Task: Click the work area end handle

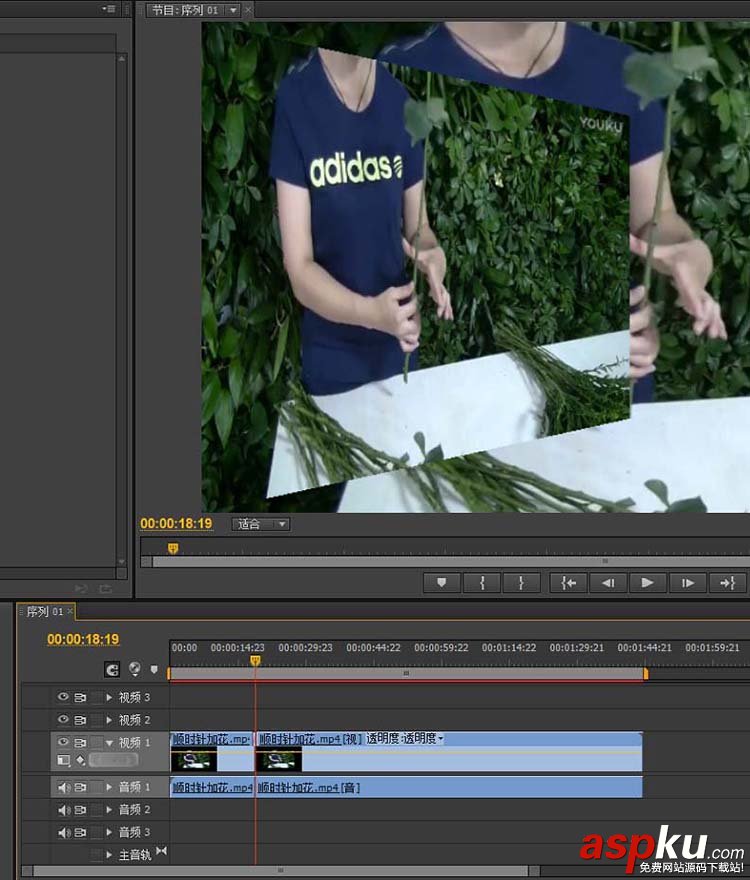Action: tap(646, 673)
